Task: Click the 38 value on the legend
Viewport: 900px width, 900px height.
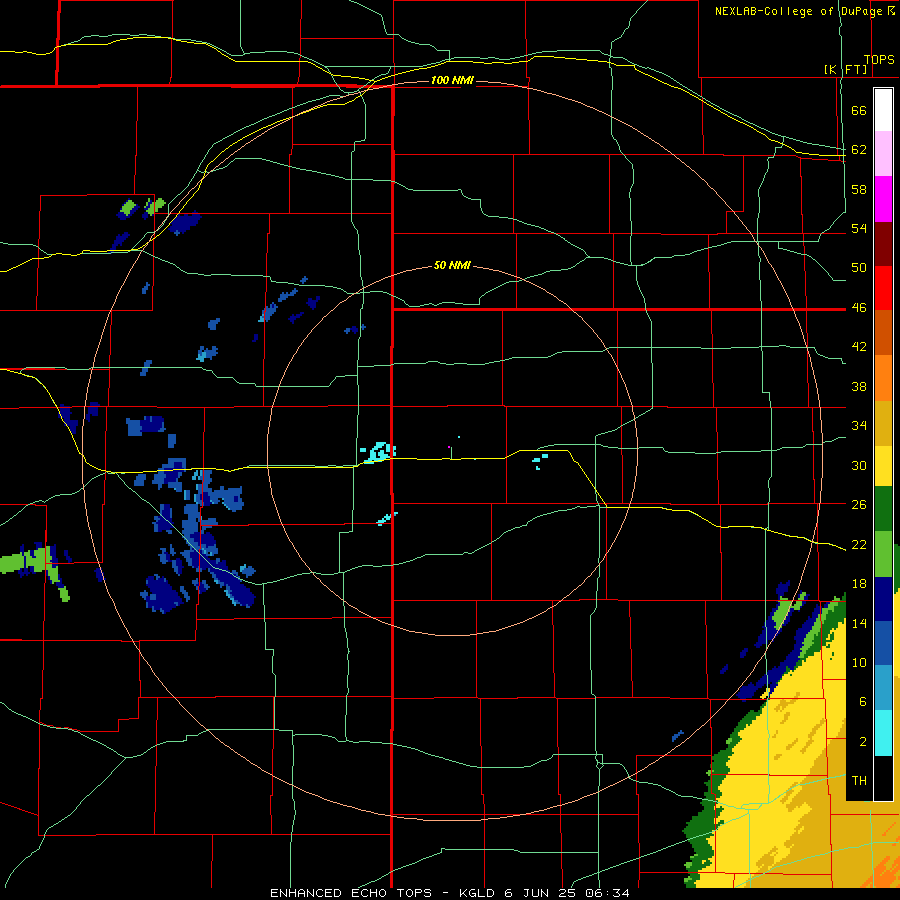Action: click(859, 386)
